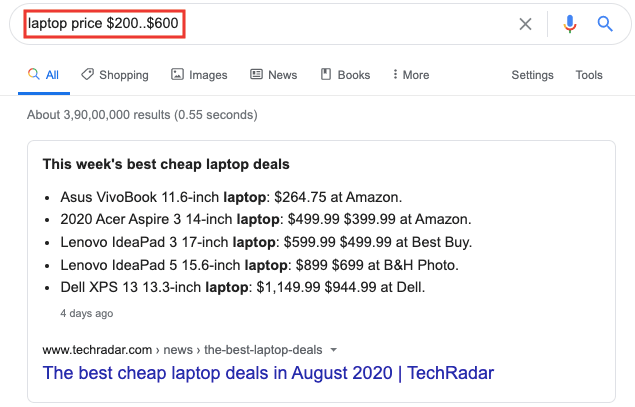Click the Shopping tag icon
This screenshot has height=407, width=635.
point(88,74)
